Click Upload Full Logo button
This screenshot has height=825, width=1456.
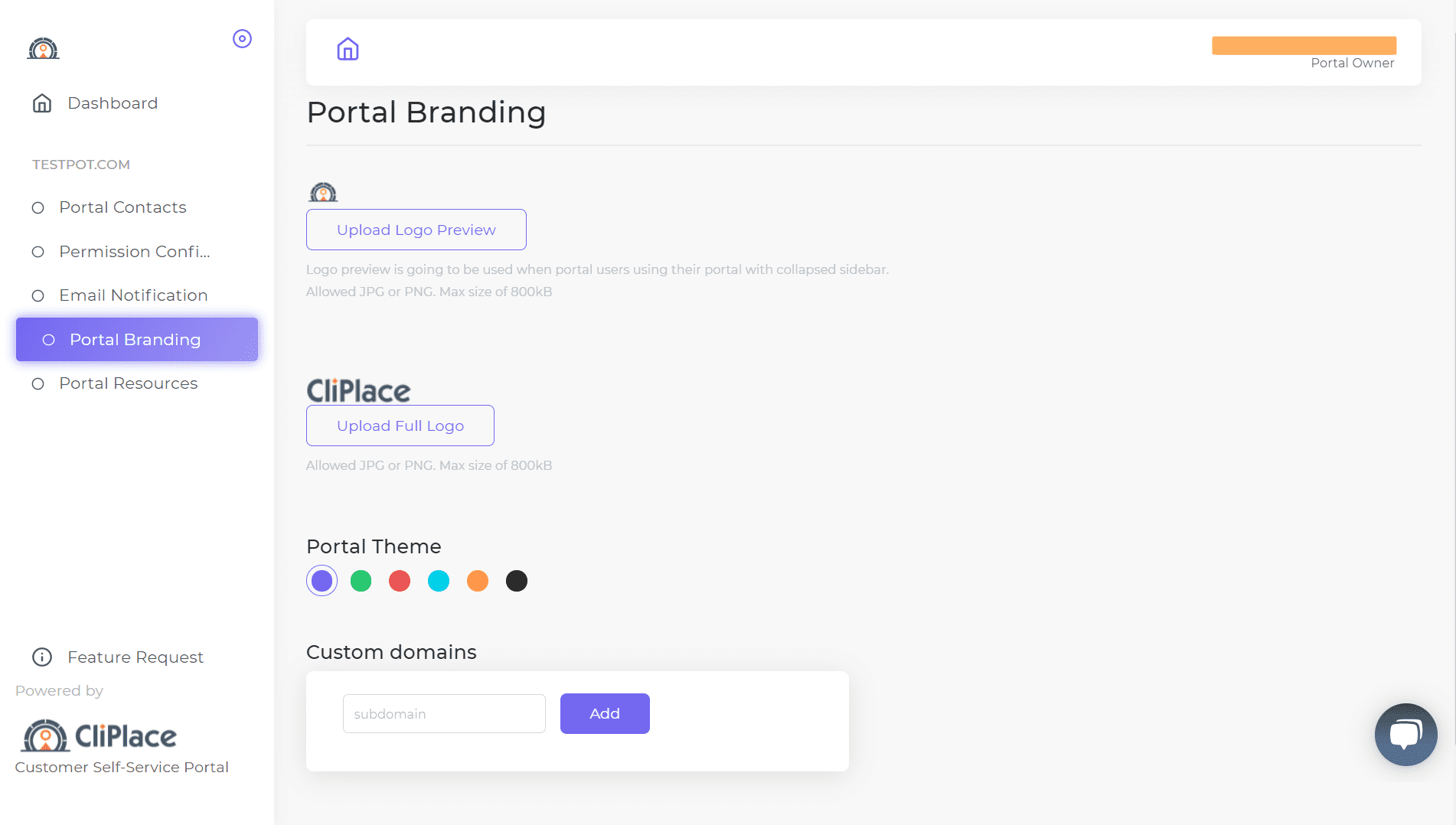click(x=400, y=426)
